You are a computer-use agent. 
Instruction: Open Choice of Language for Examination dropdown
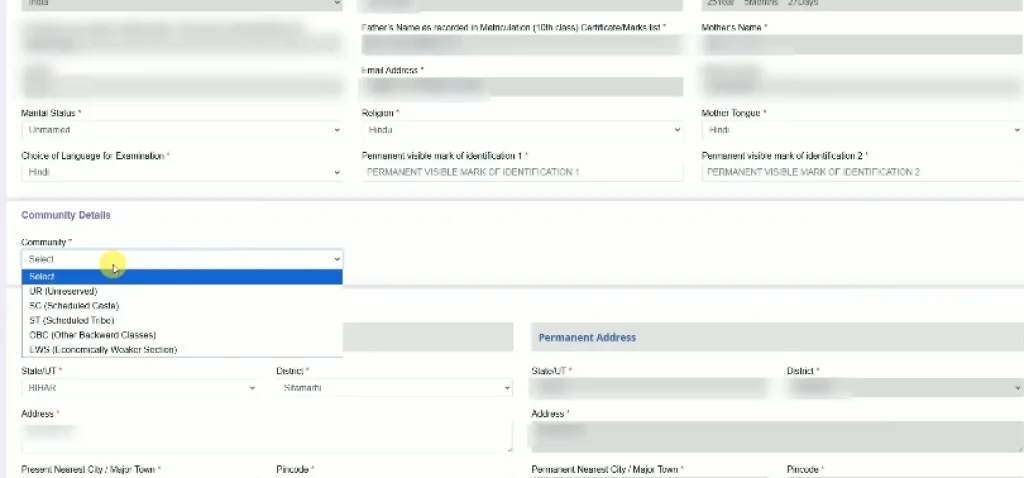point(182,172)
